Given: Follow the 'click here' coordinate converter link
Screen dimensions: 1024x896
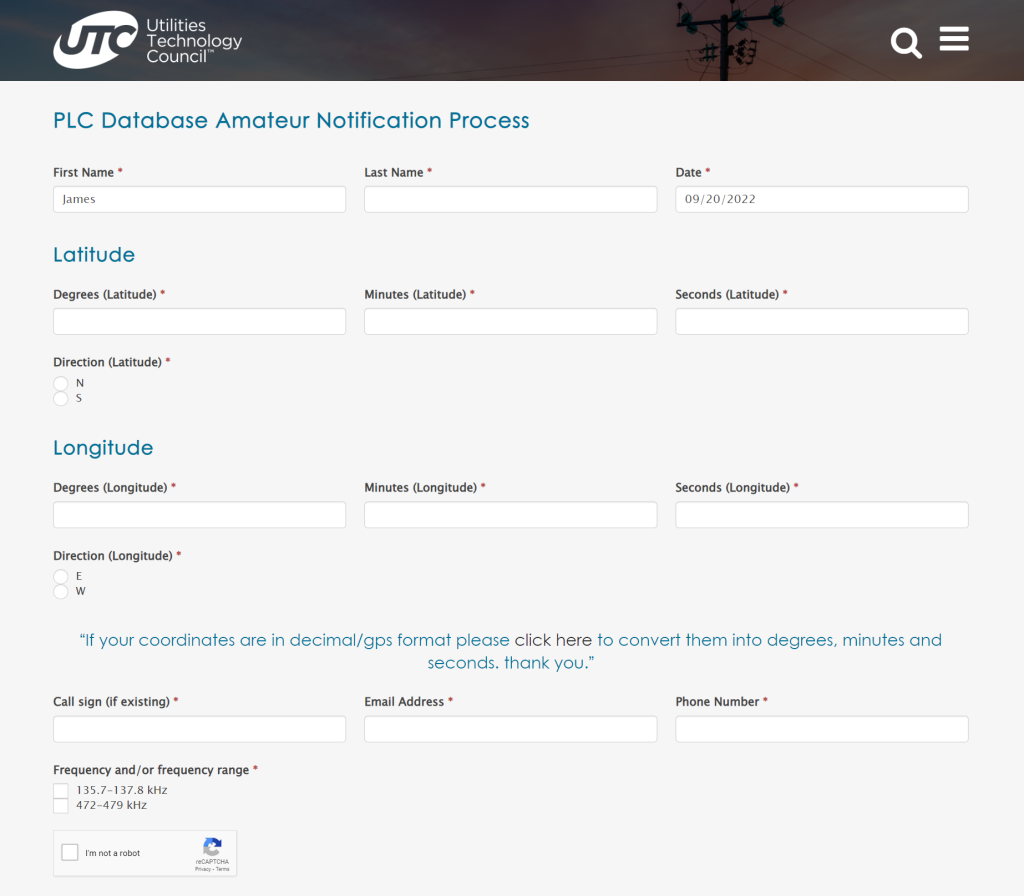Looking at the screenshot, I should click(x=553, y=640).
